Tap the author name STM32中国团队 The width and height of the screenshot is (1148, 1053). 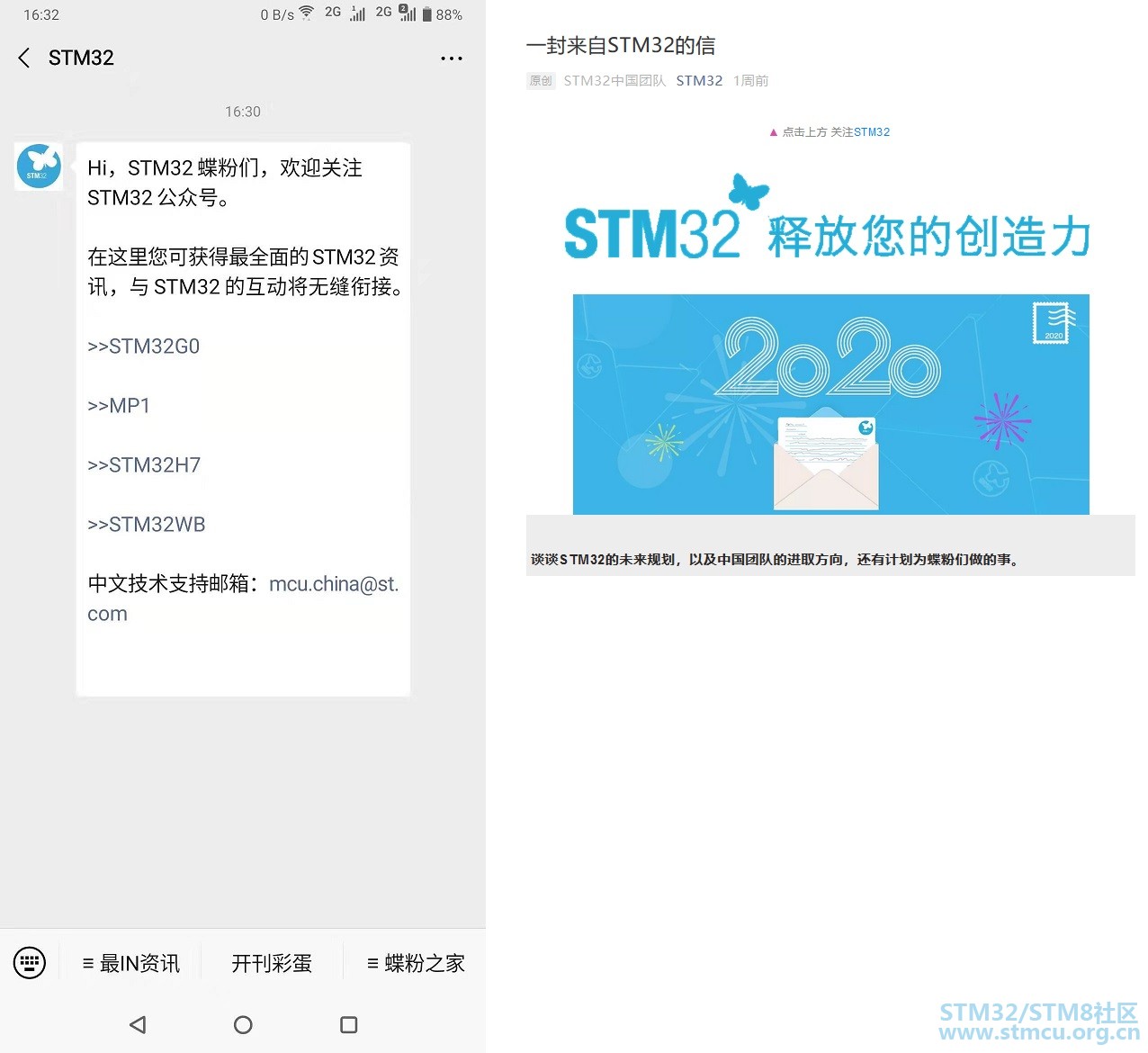coord(614,81)
